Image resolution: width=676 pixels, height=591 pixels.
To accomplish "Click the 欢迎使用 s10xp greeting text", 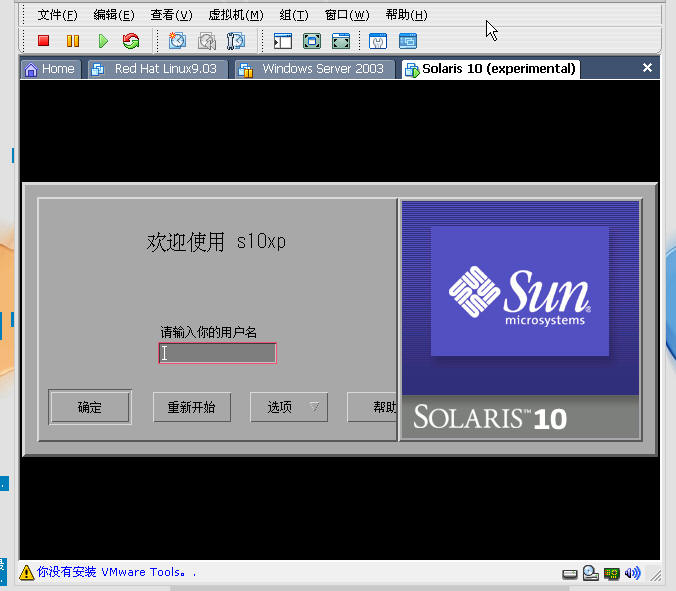I will [216, 242].
